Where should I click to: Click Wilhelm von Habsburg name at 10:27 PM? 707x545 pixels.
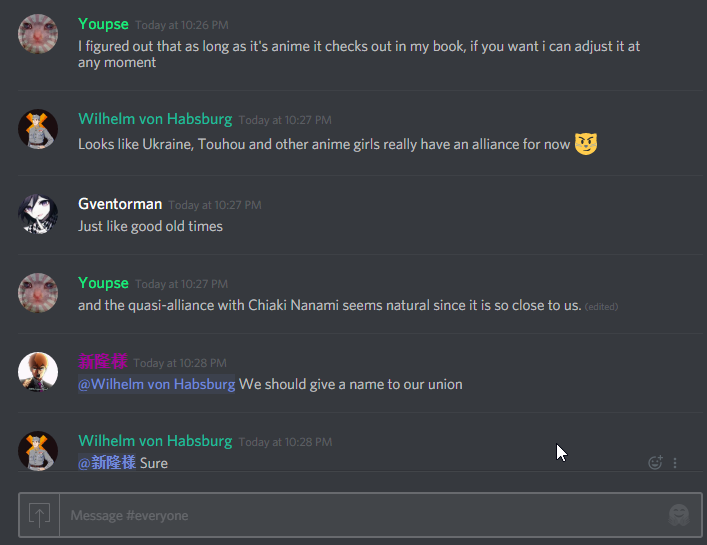click(x=155, y=119)
